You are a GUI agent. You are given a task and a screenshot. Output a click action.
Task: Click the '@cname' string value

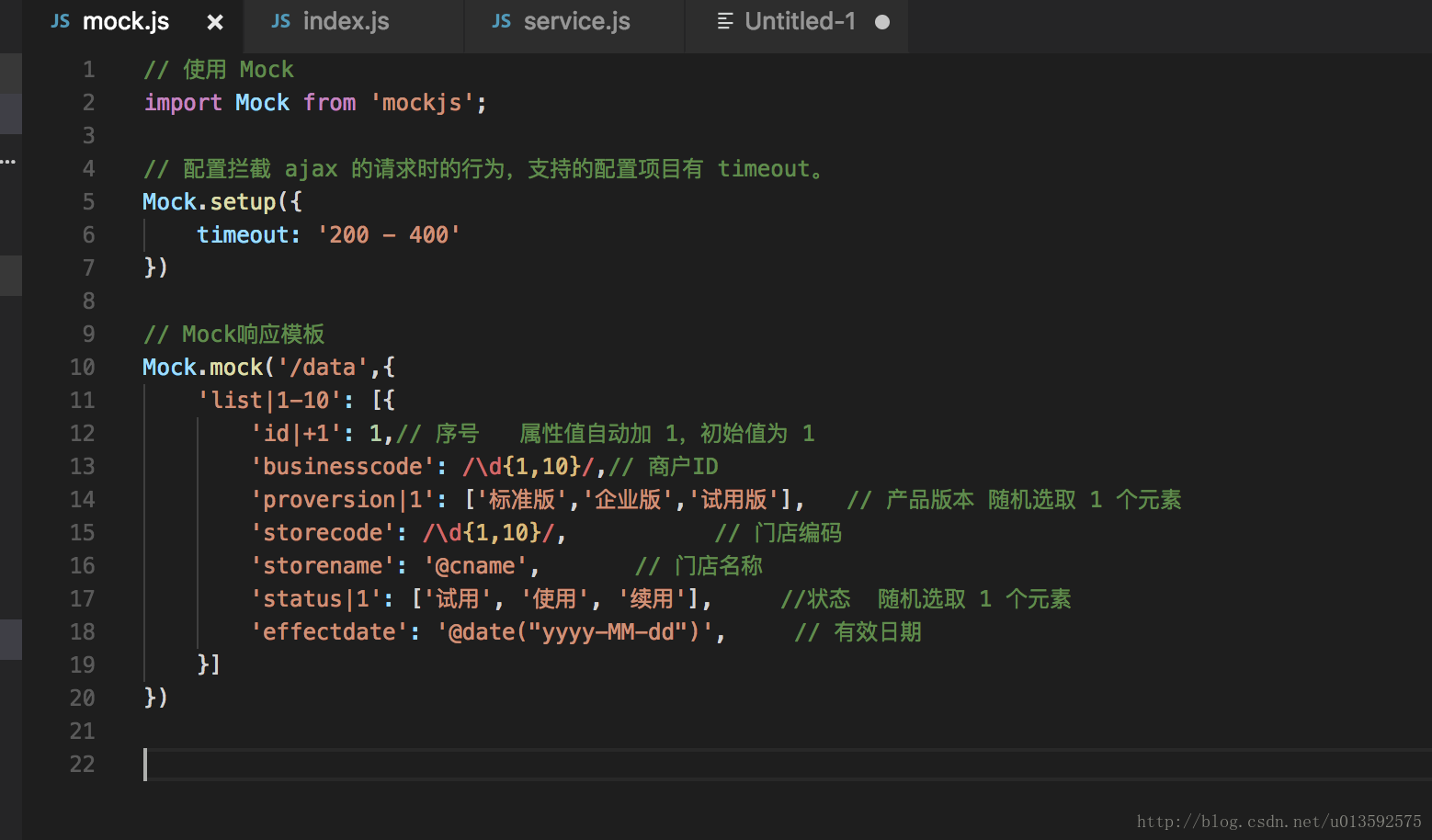point(475,566)
